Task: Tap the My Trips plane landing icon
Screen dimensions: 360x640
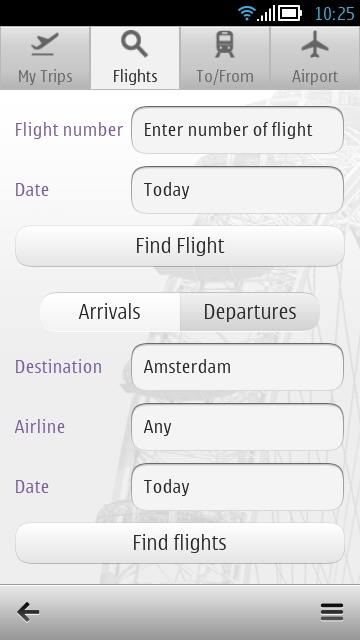Action: pos(45,44)
